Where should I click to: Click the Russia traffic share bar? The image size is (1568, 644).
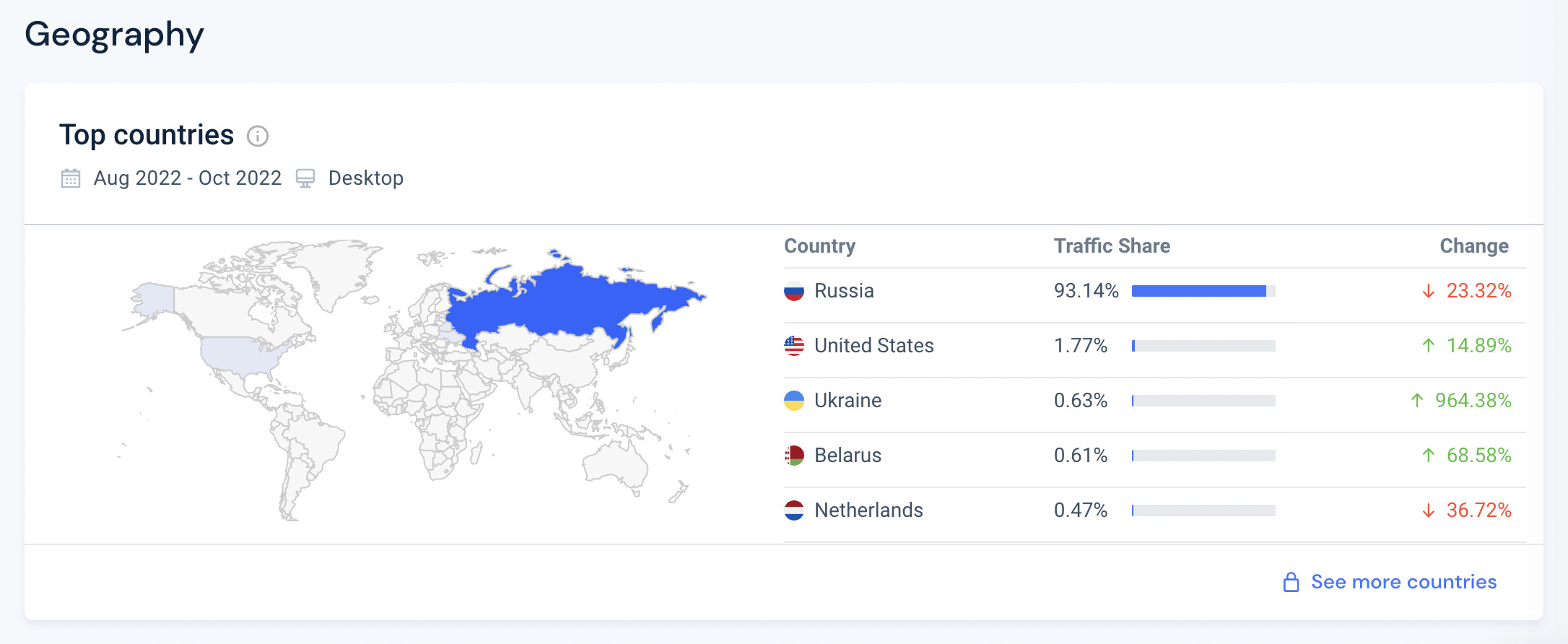[1203, 291]
